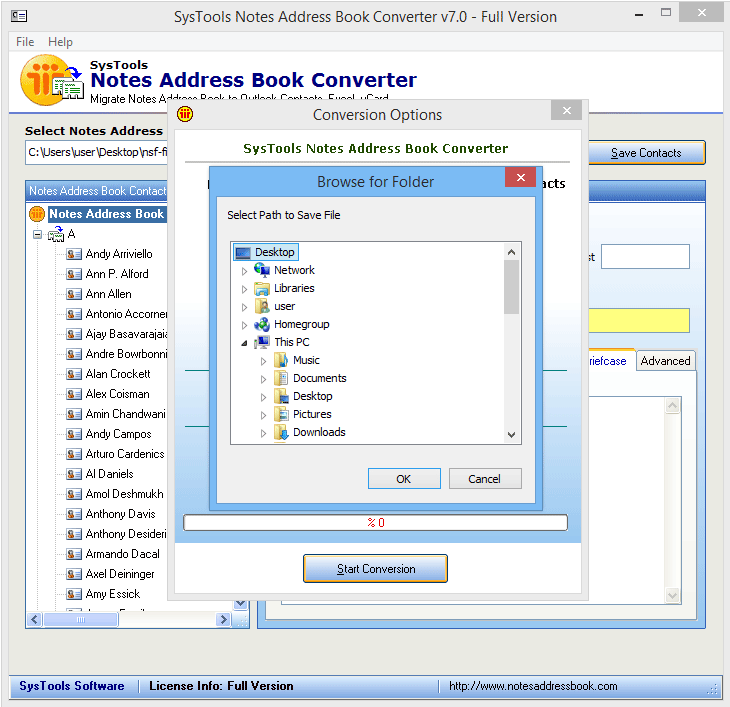This screenshot has height=707, width=730.
Task: Click contact card icon for Amy Essick
Action: tap(74, 594)
